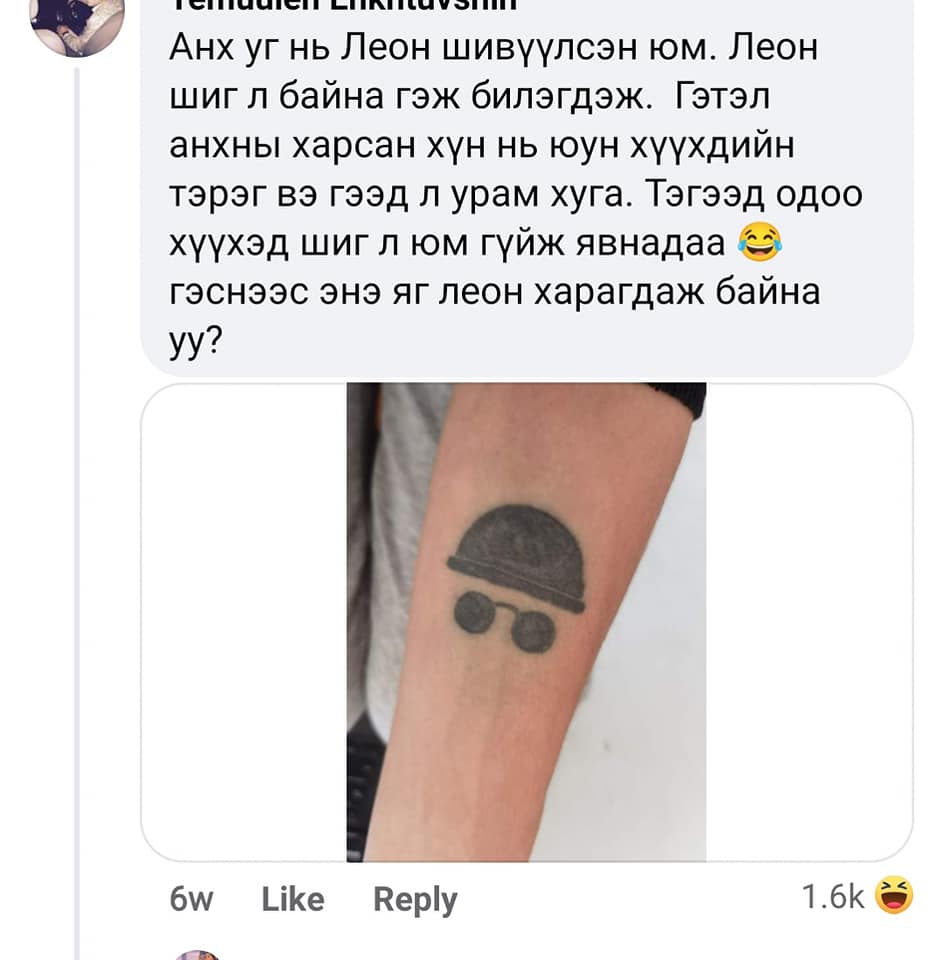Open the 6w comment timestamp
The width and height of the screenshot is (943, 960).
point(191,900)
